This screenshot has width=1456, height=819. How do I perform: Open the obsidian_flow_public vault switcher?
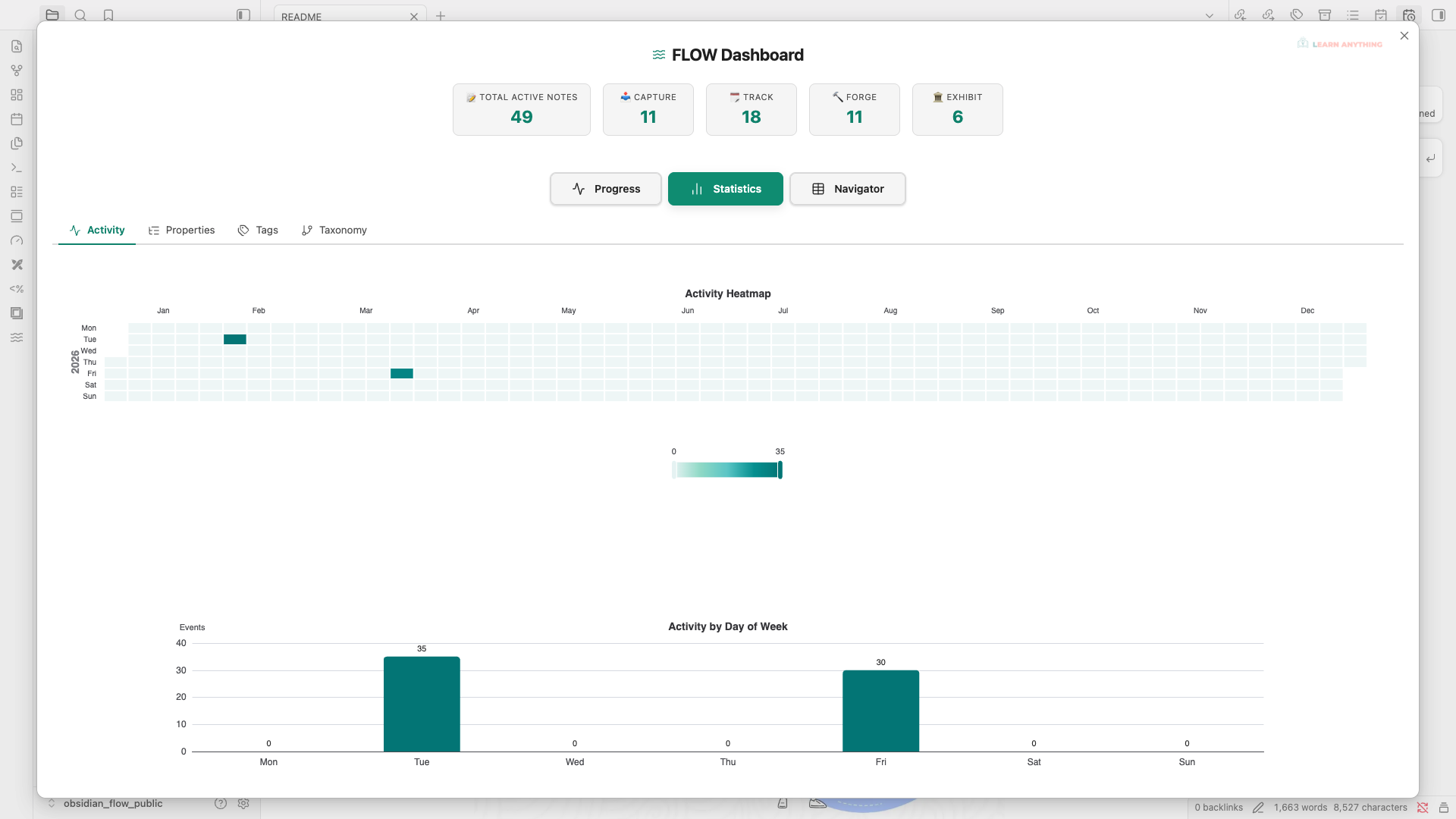pos(112,804)
